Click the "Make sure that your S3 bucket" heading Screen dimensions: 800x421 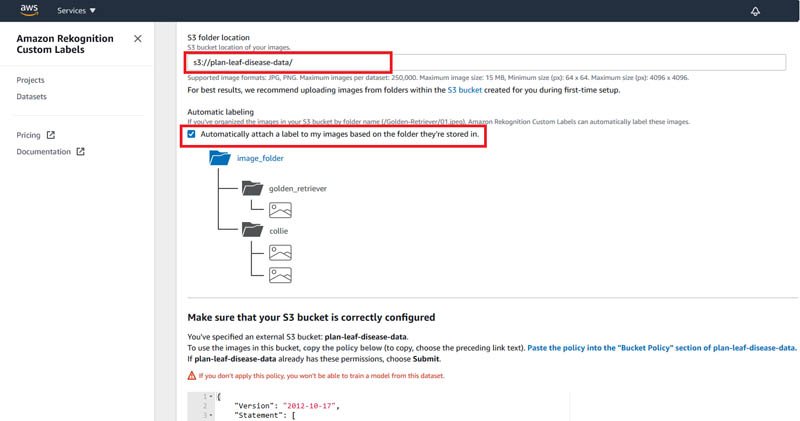point(311,317)
